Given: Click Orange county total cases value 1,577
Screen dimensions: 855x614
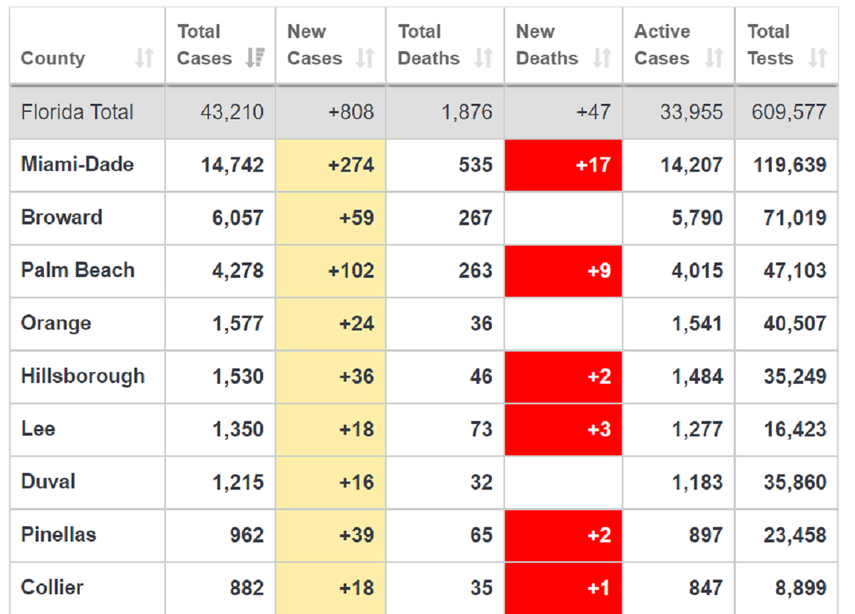Looking at the screenshot, I should pyautogui.click(x=237, y=323).
